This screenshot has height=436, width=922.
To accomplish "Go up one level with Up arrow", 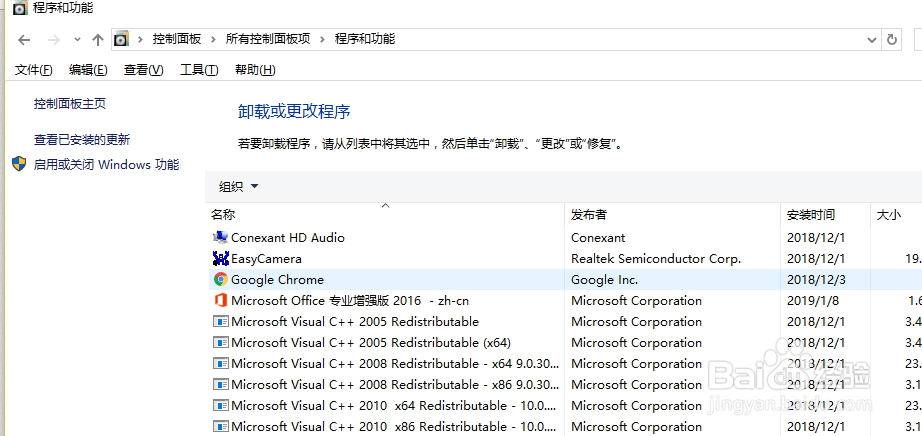I will pos(98,39).
